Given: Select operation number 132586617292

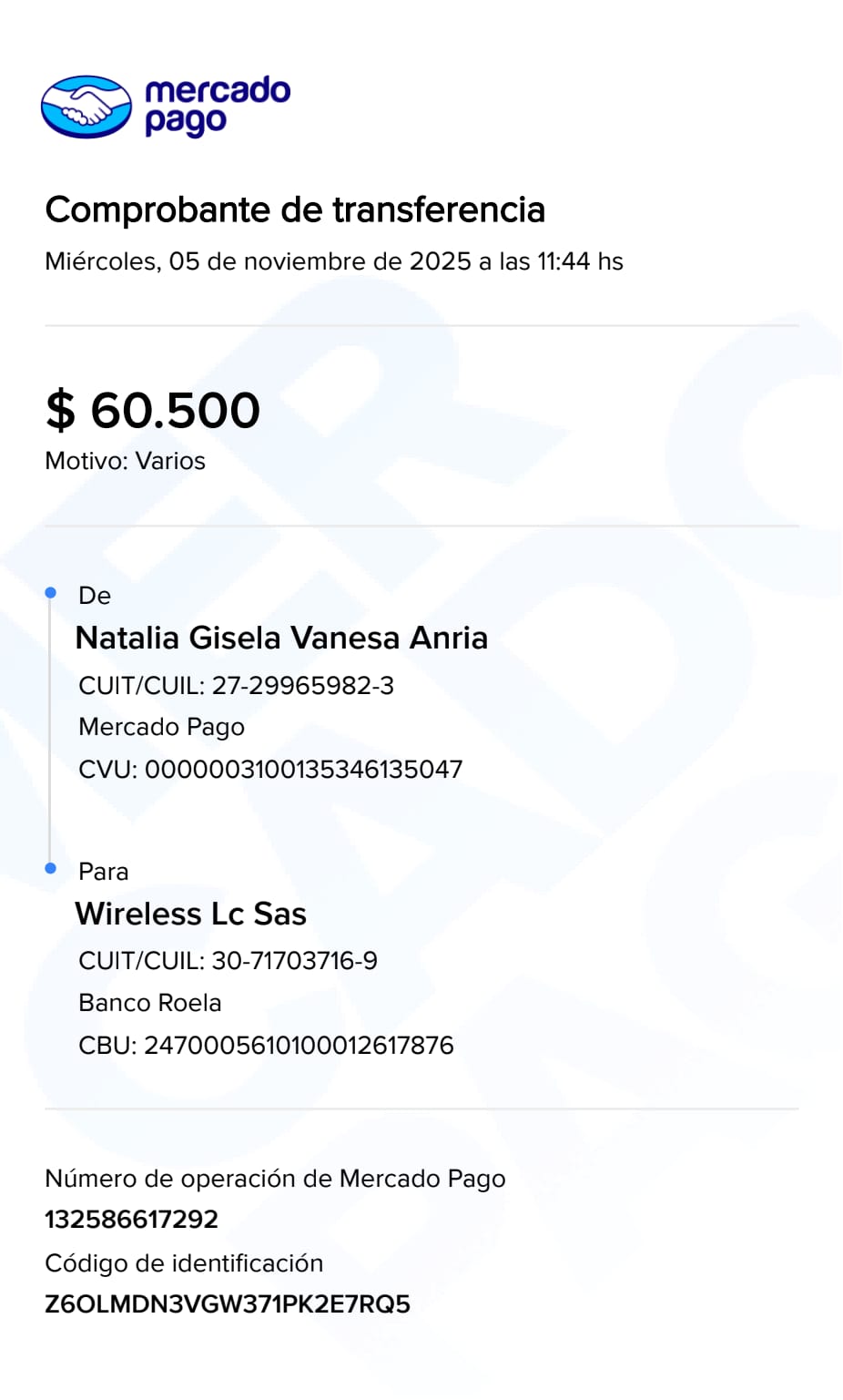Looking at the screenshot, I should pyautogui.click(x=131, y=1220).
